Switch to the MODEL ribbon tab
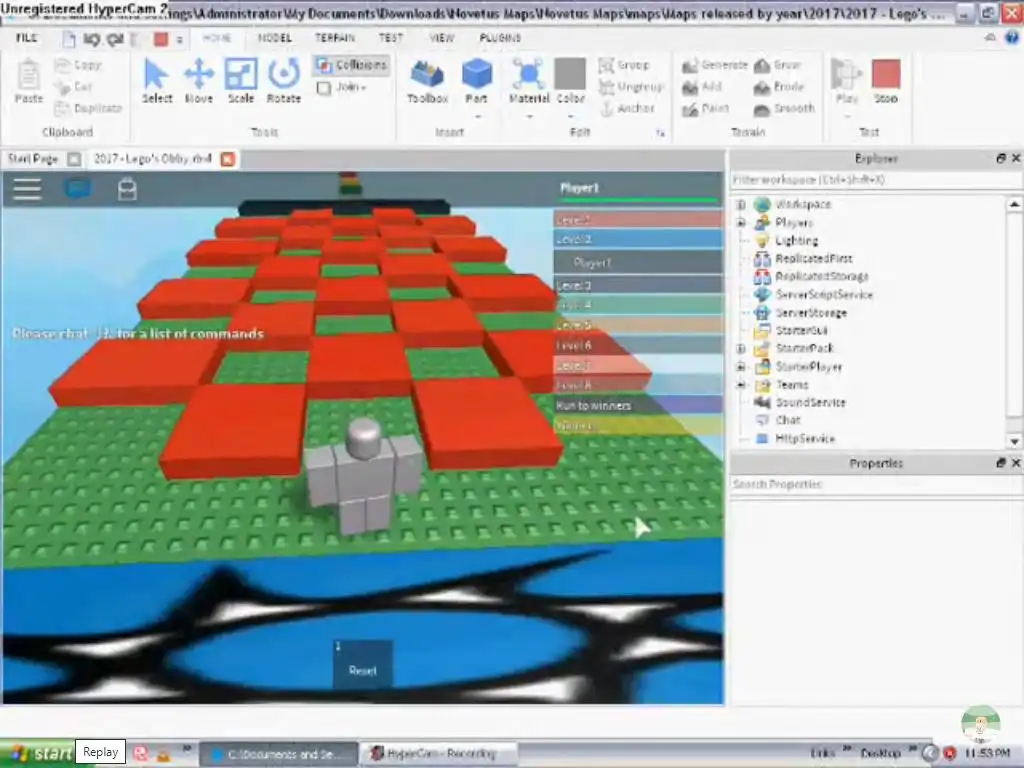Screen dimensions: 1024x768 tap(274, 38)
